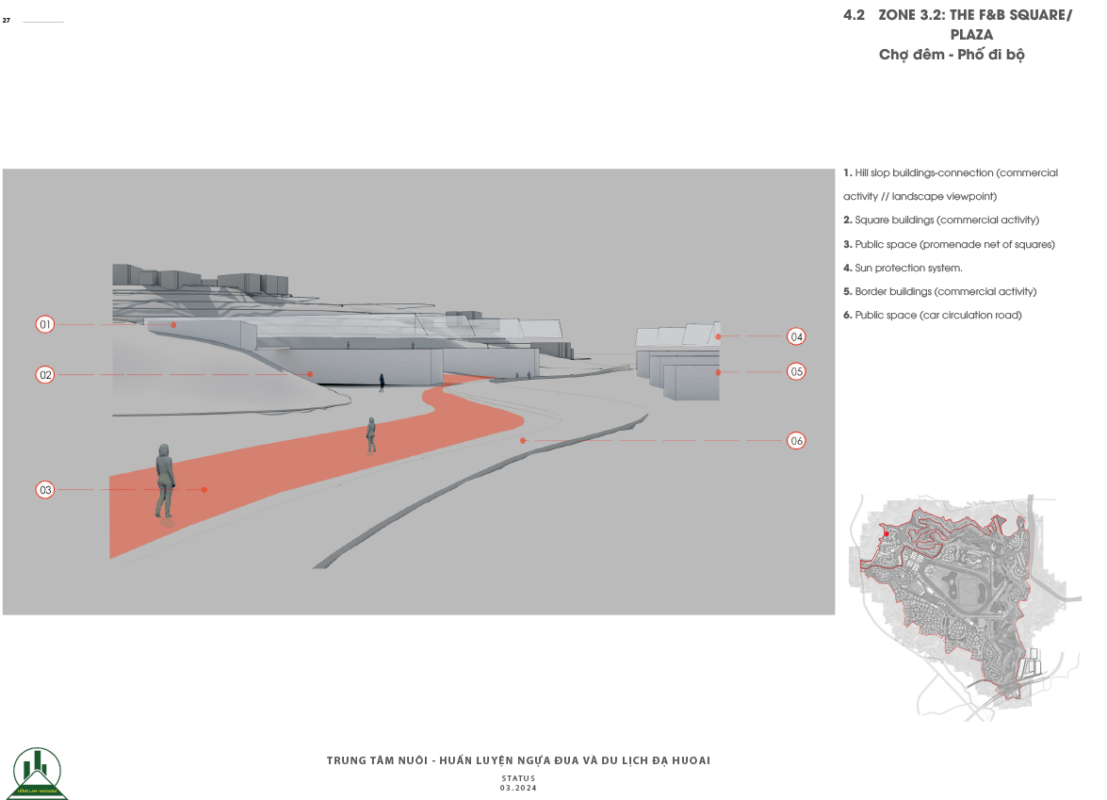Click the '4. Sun protection system' legend line
Viewport: 1107px width, 800px height.
coord(902,268)
